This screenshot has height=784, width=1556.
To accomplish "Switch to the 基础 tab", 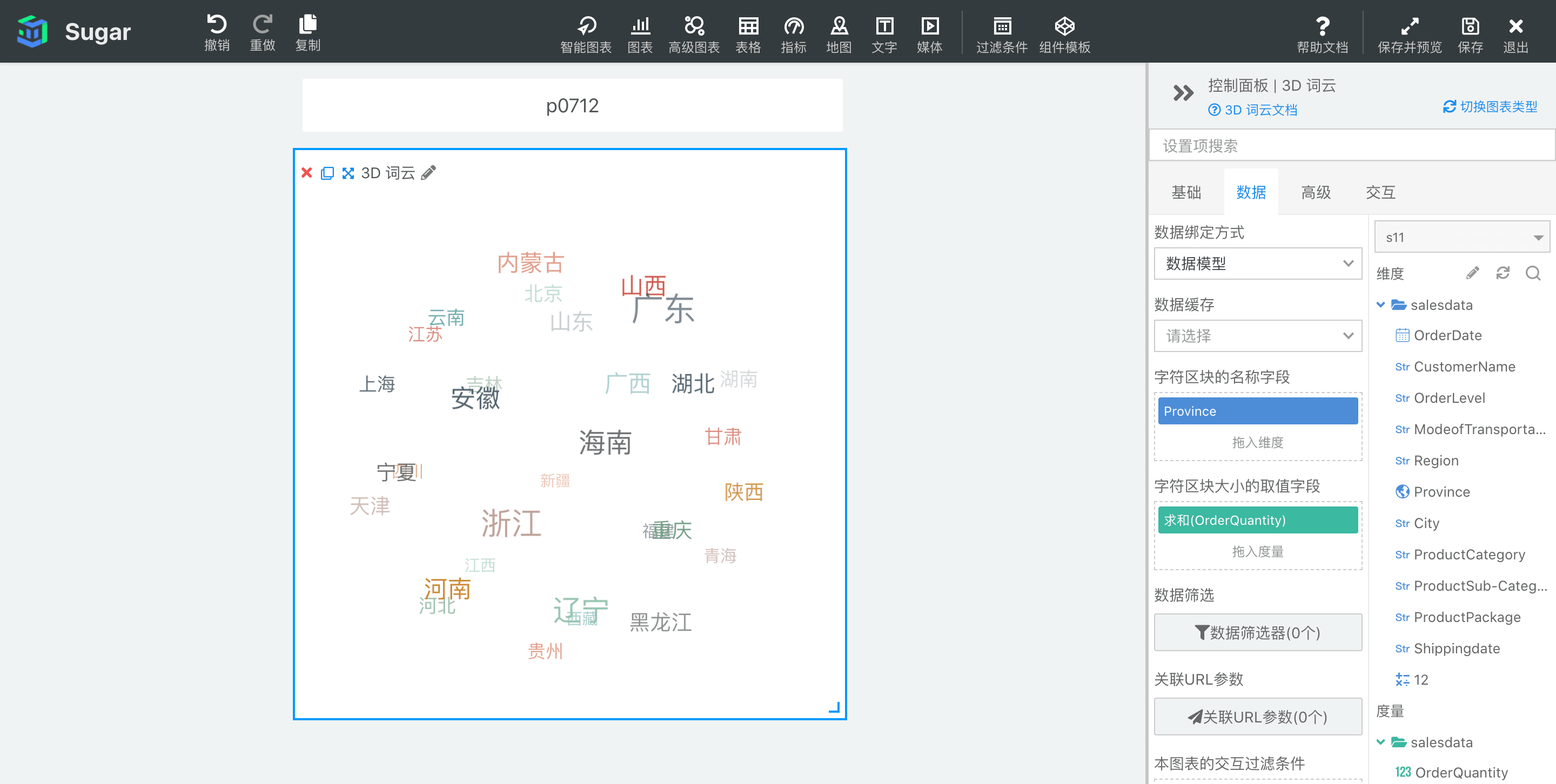I will [1186, 192].
